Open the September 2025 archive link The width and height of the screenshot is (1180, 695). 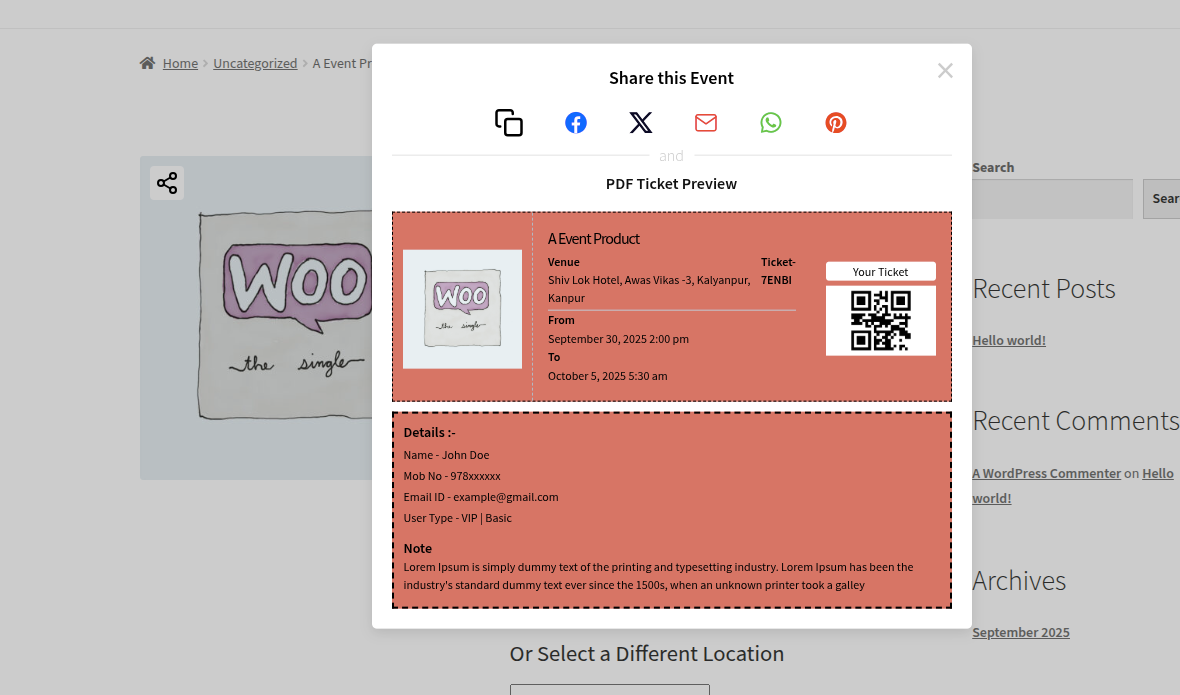point(1020,632)
